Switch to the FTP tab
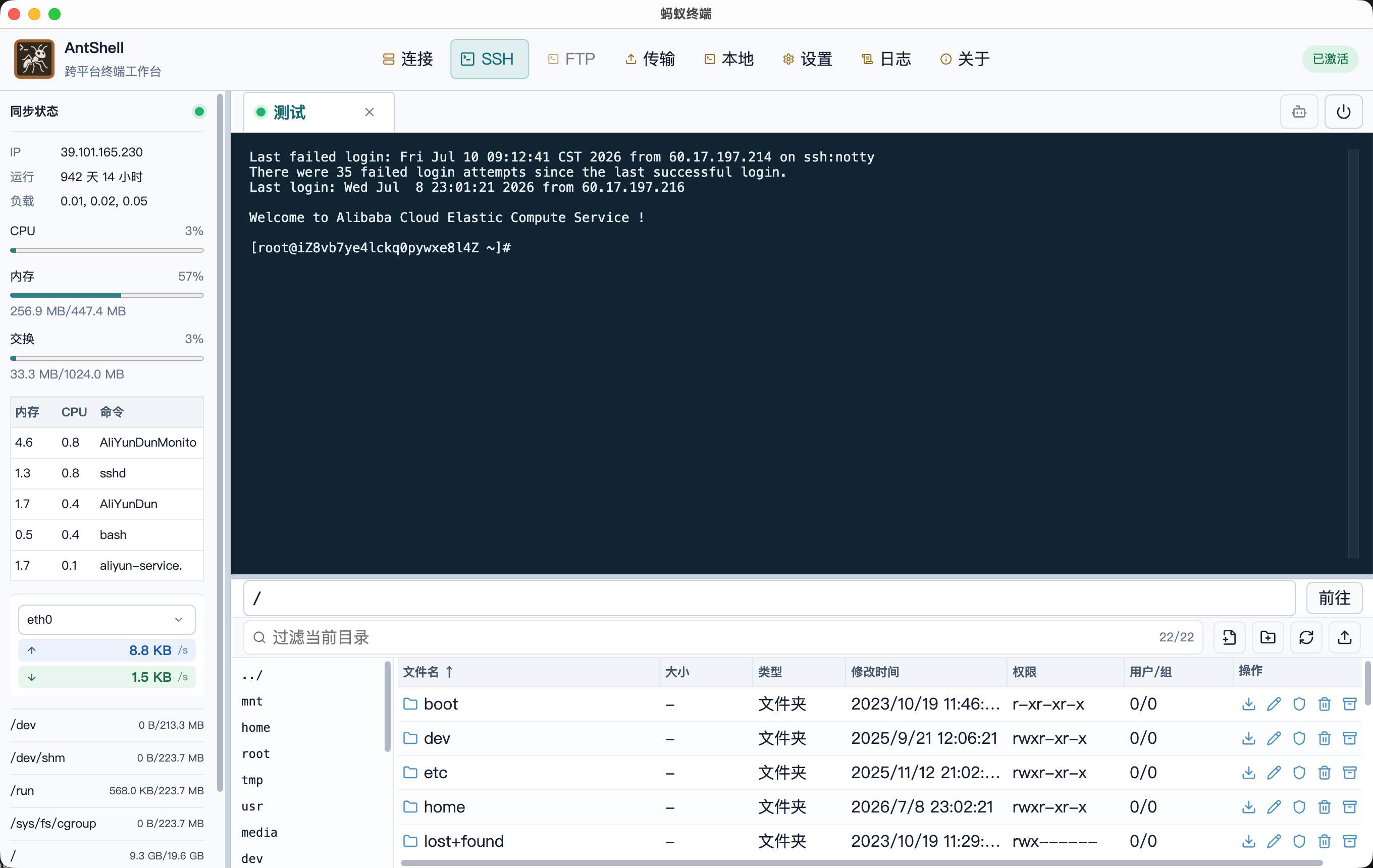The image size is (1373, 868). [x=571, y=59]
